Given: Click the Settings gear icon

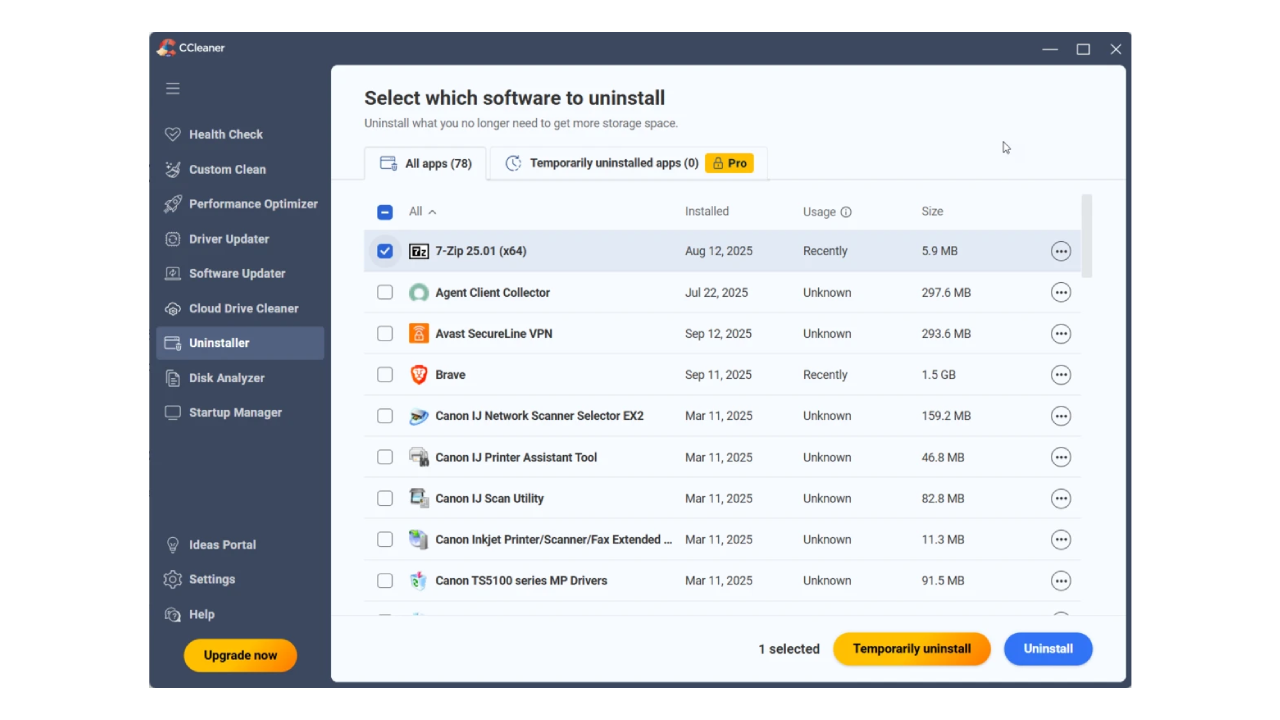Looking at the screenshot, I should pyautogui.click(x=172, y=579).
